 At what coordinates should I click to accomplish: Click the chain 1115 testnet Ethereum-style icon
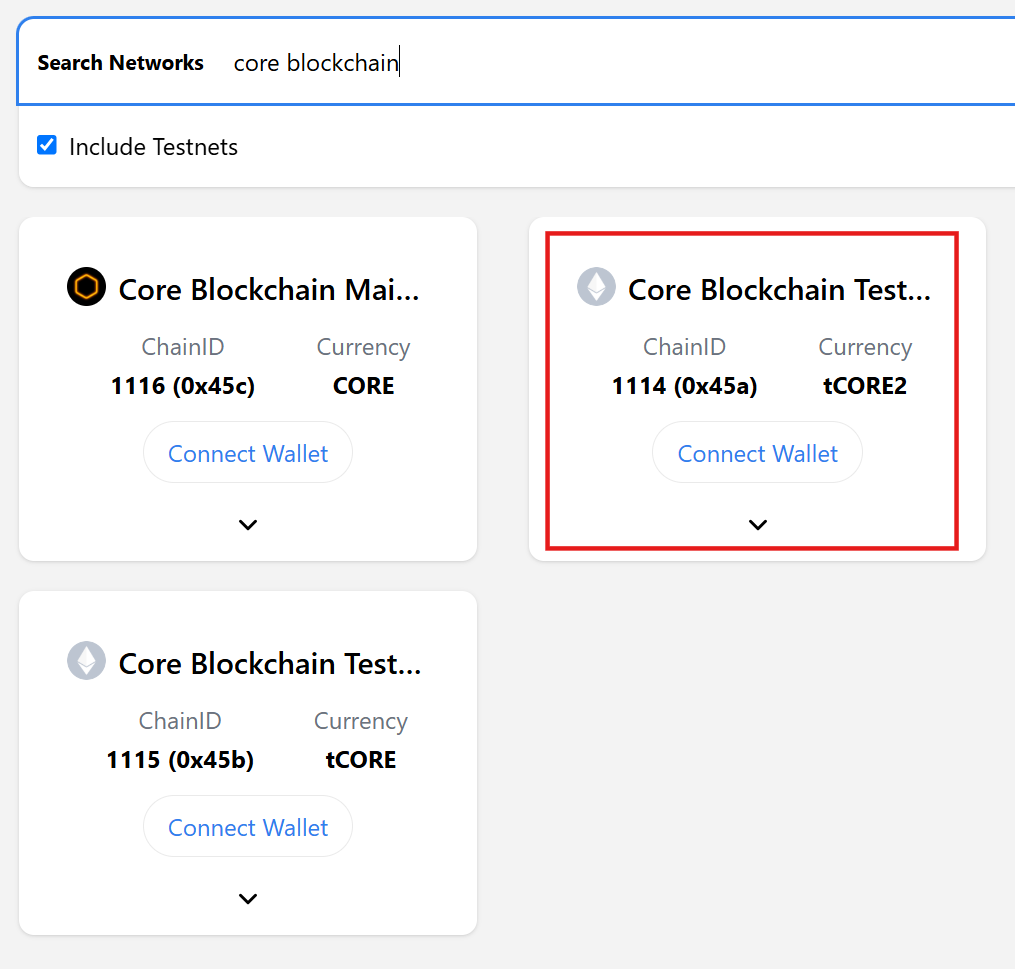point(86,660)
